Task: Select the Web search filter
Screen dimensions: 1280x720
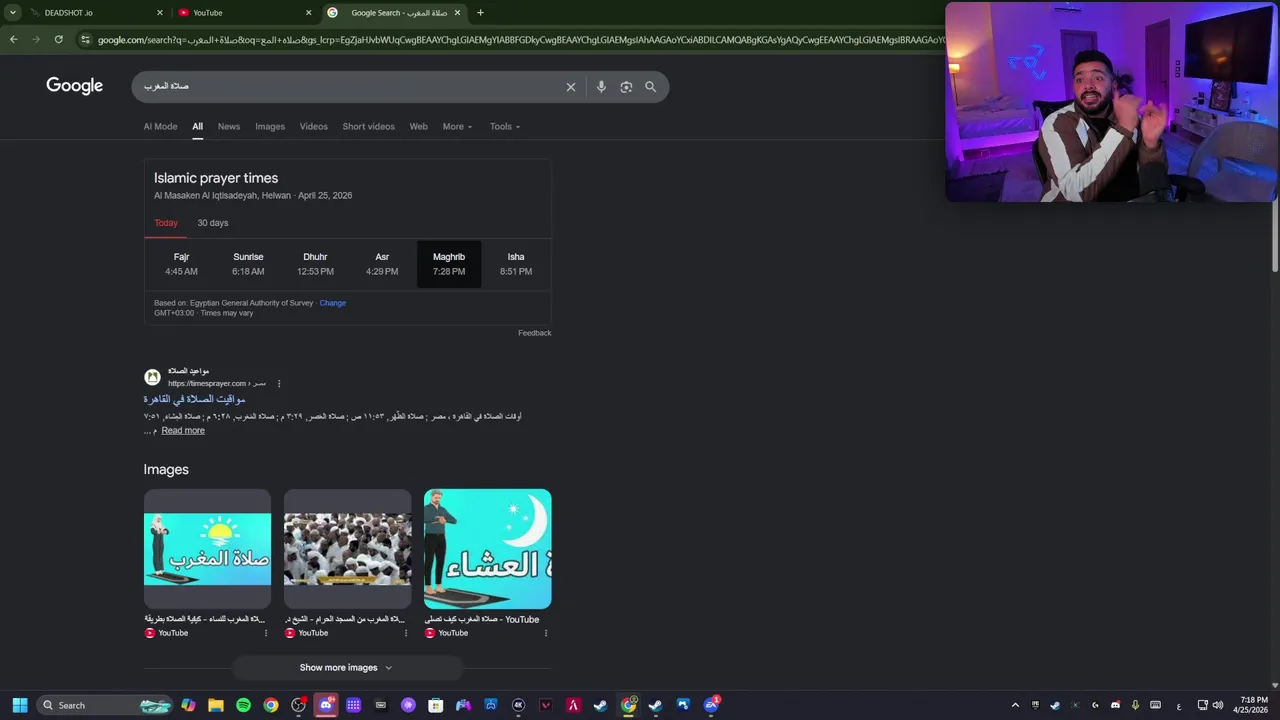Action: point(418,127)
